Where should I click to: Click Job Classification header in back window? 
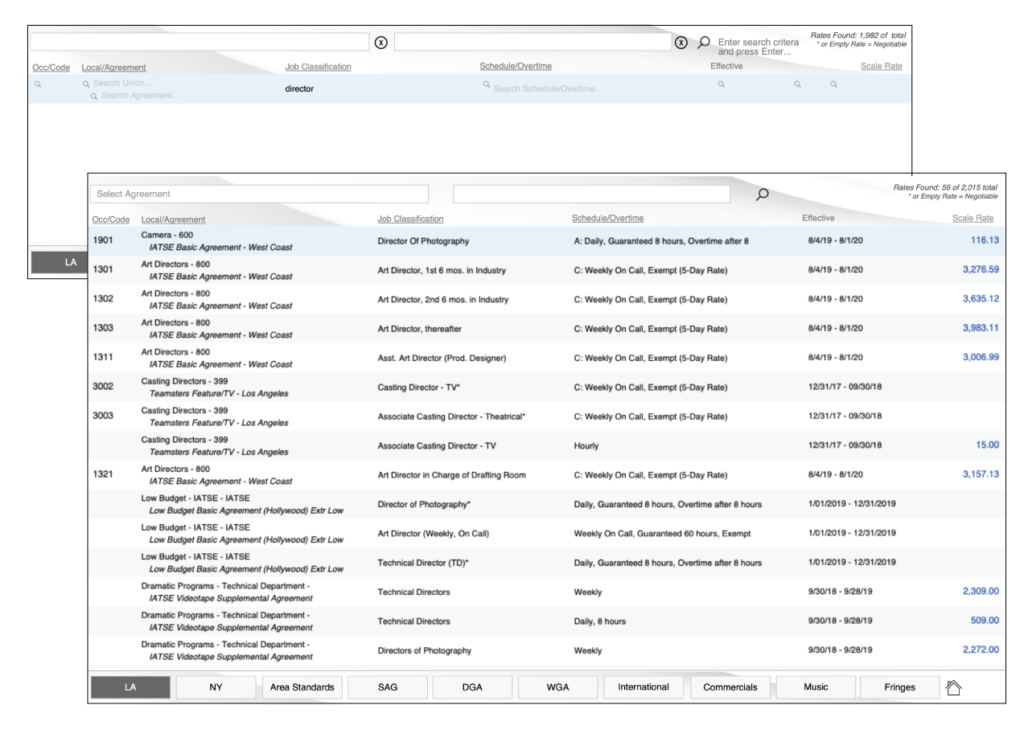pos(317,67)
